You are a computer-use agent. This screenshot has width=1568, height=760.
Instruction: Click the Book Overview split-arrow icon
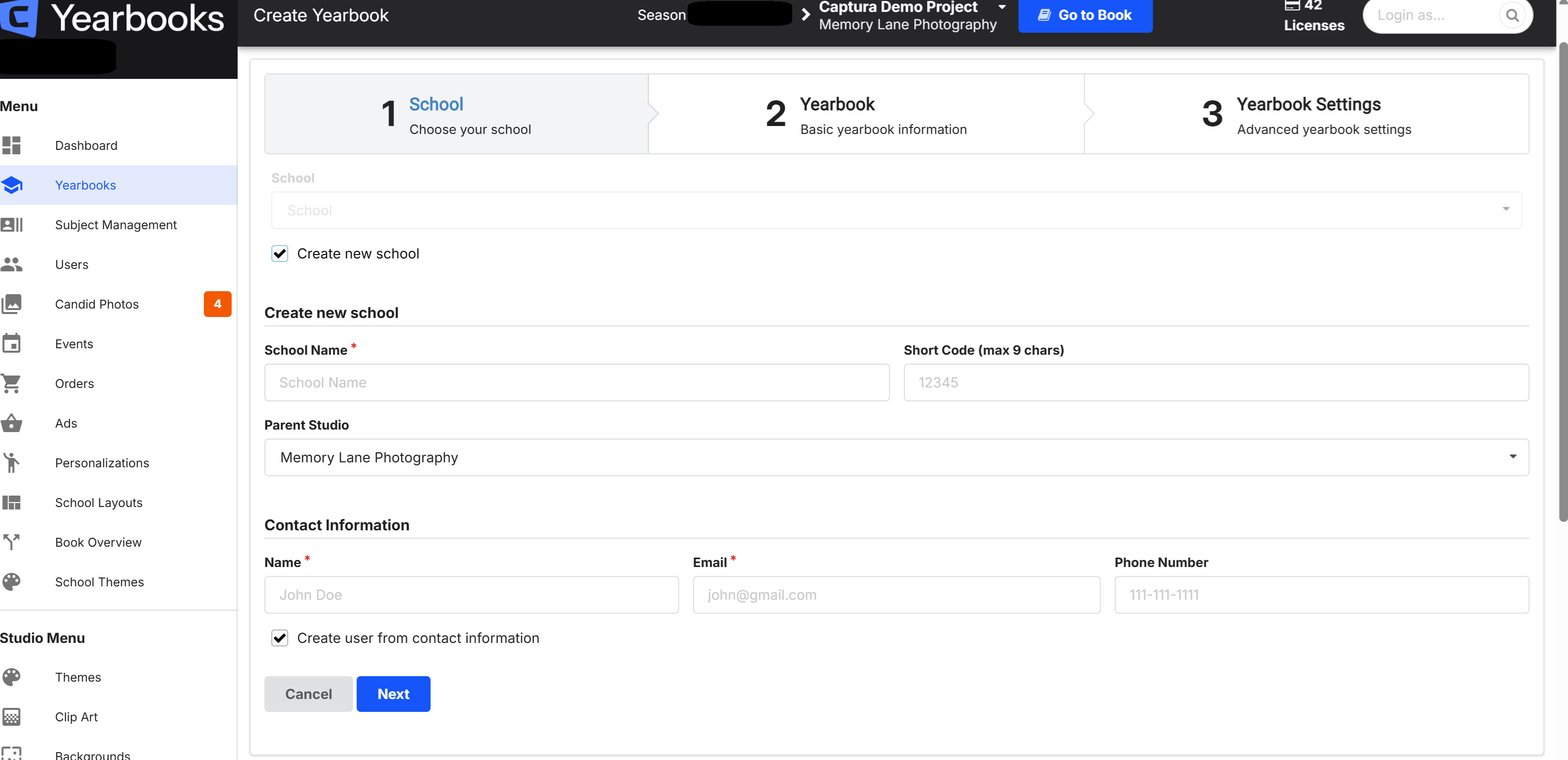point(11,542)
